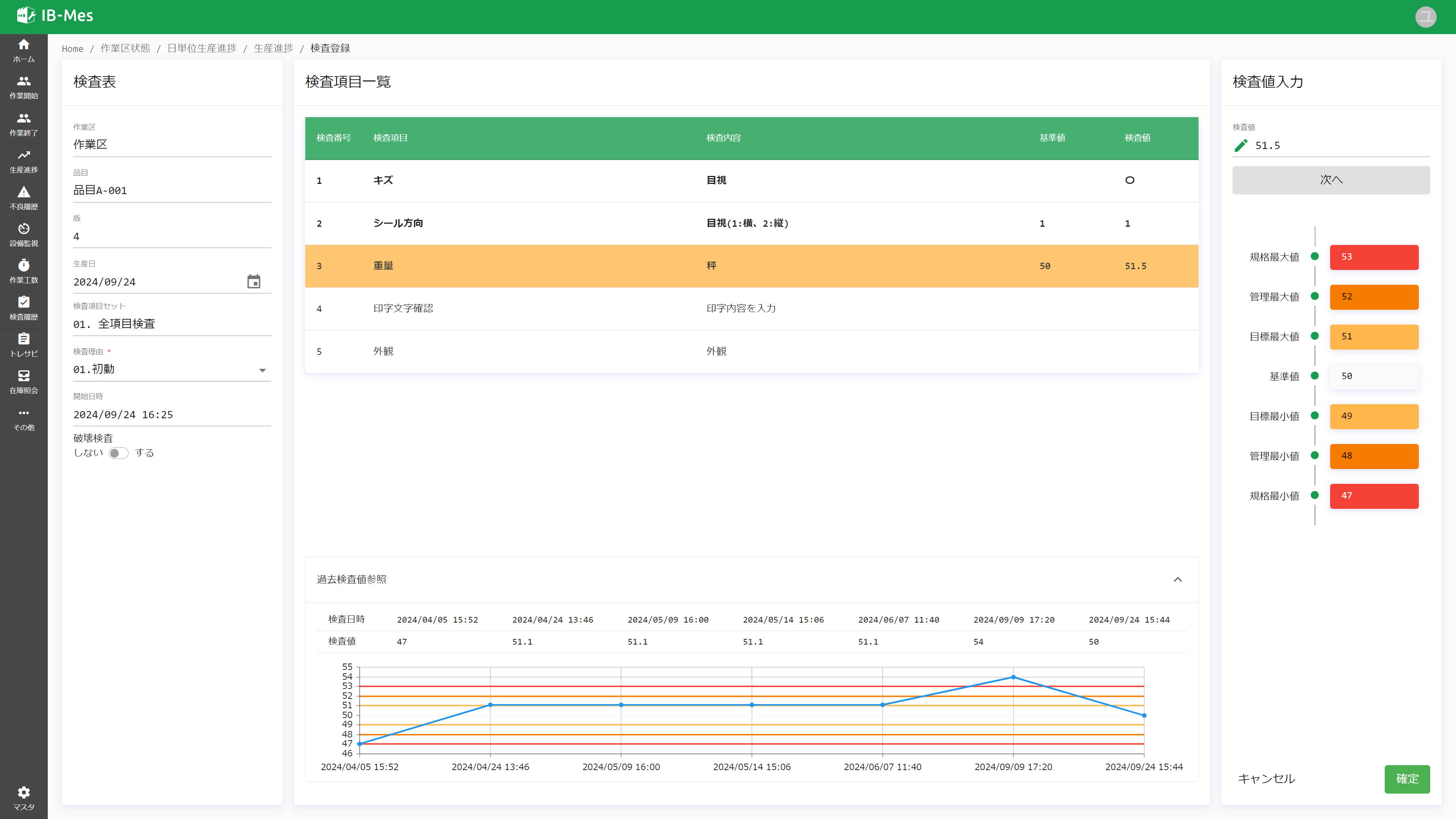Click the pencil icon beside 検査値
This screenshot has width=1456, height=819.
[1241, 145]
